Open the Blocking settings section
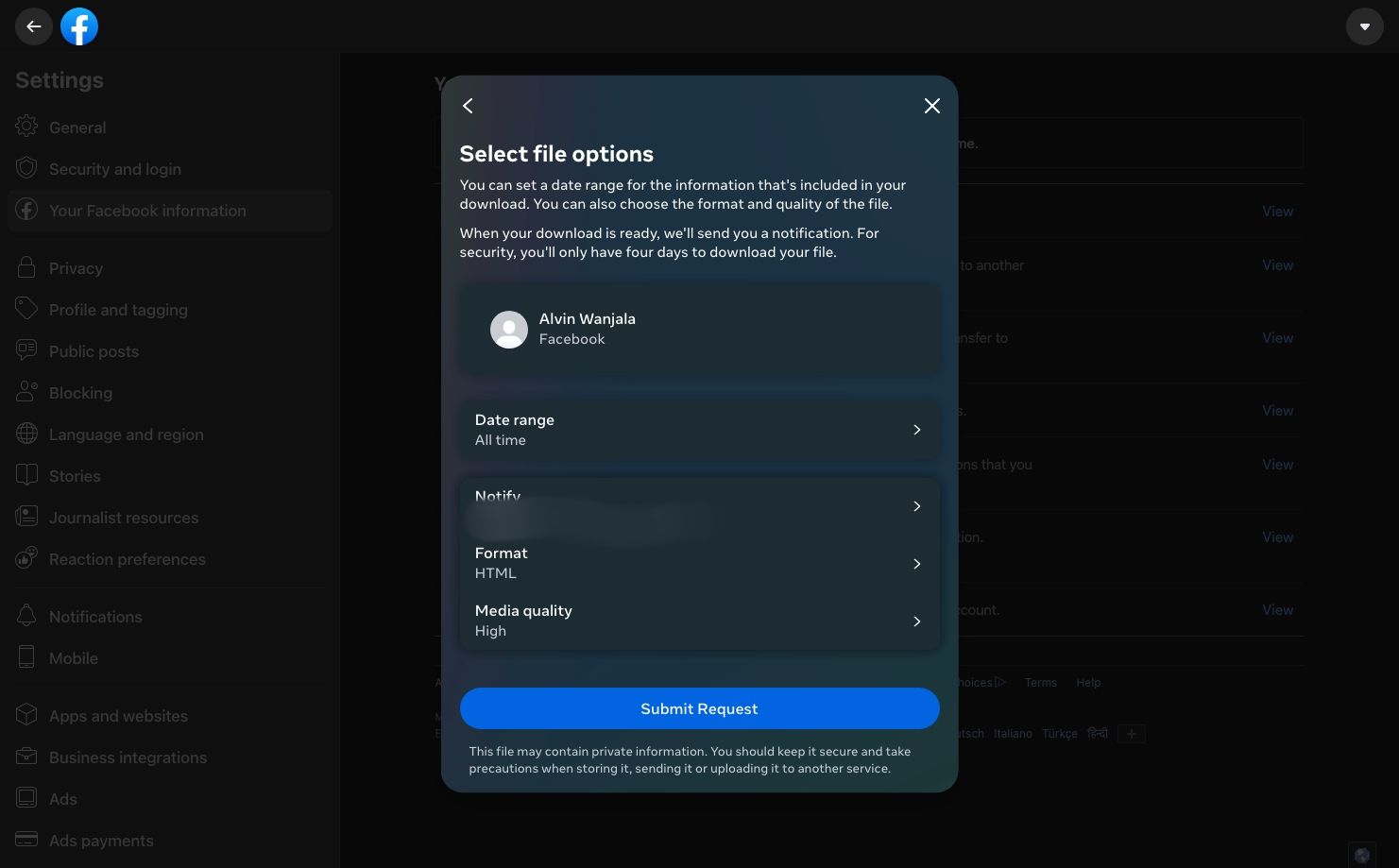Screen dimensions: 1399x868 pyautogui.click(x=80, y=393)
